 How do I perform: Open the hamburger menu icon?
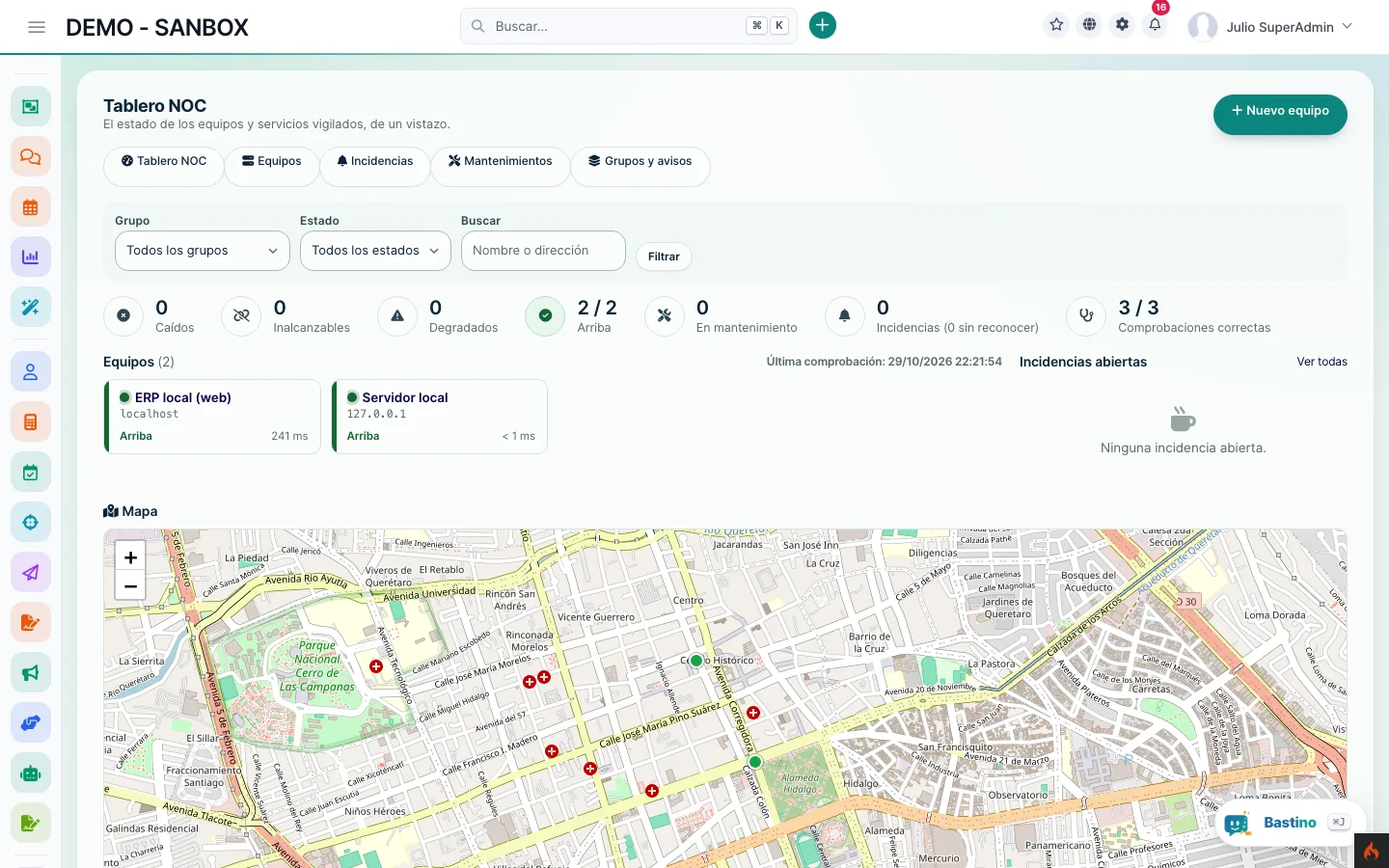click(37, 27)
